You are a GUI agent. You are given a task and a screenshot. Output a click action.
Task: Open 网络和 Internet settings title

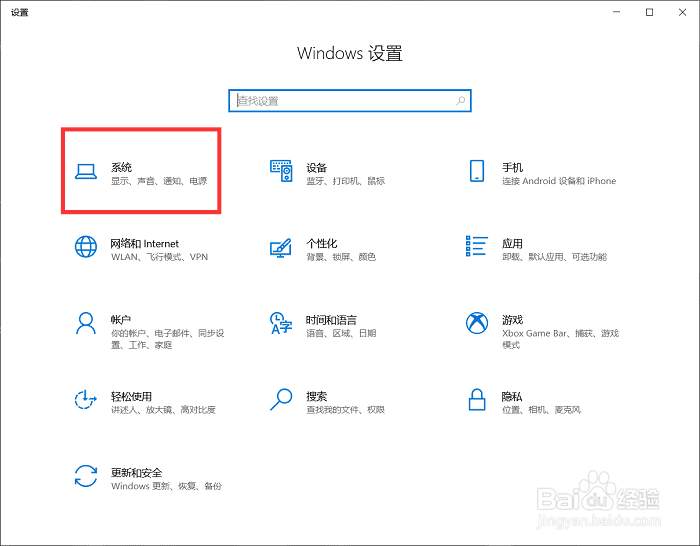coord(145,244)
